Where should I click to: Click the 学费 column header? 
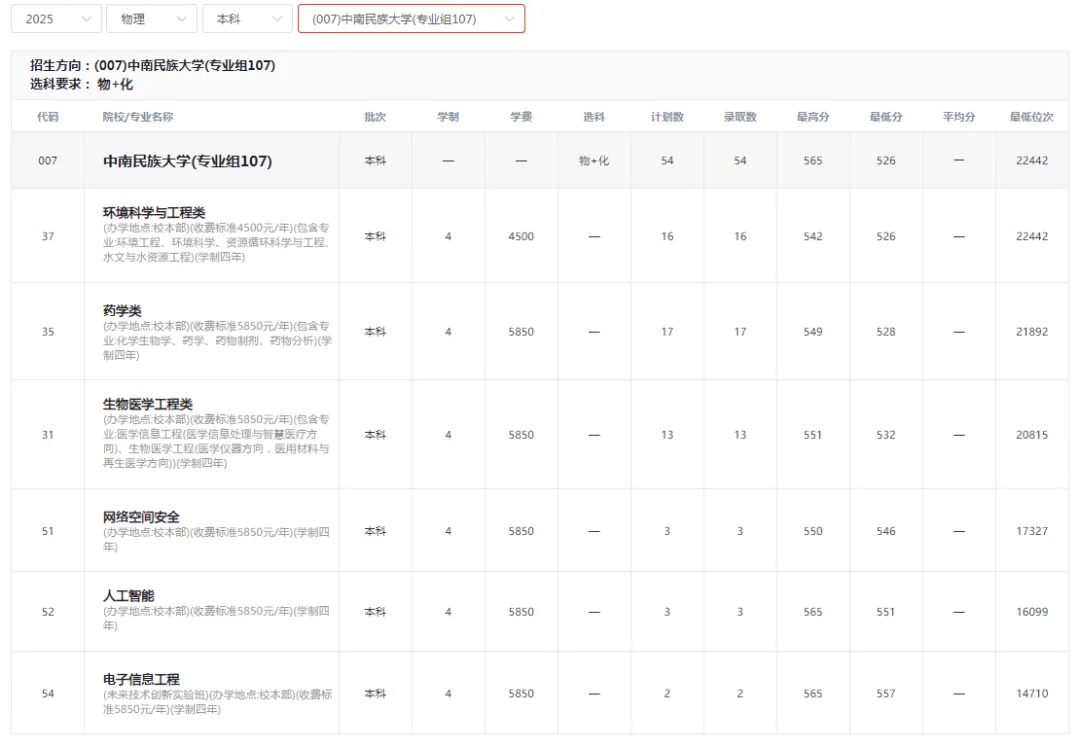tap(521, 117)
